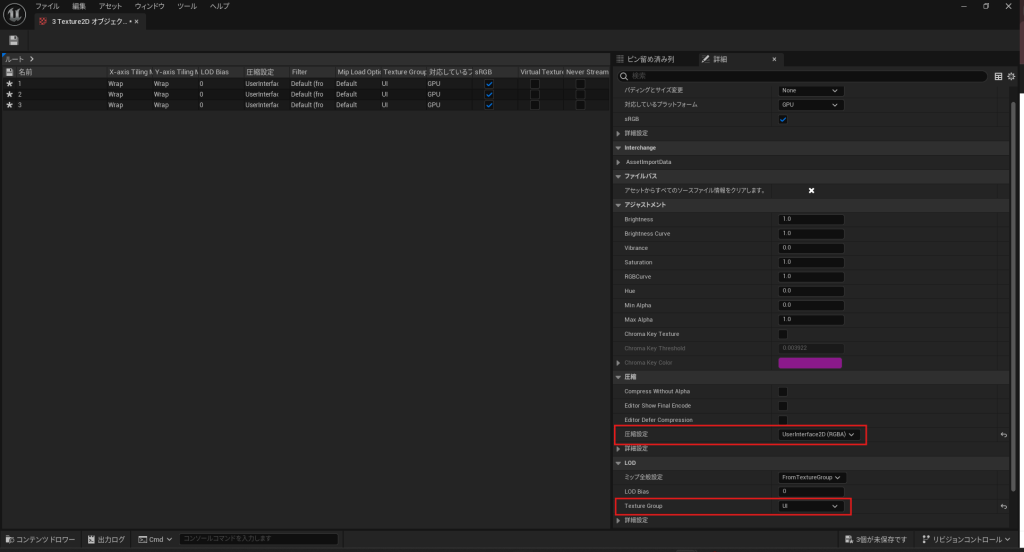1024x552 pixels.
Task: Click the property matrix grid icon
Action: [x=998, y=76]
